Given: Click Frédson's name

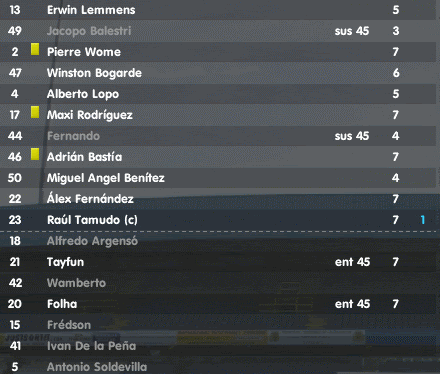Looking at the screenshot, I should (69, 325).
